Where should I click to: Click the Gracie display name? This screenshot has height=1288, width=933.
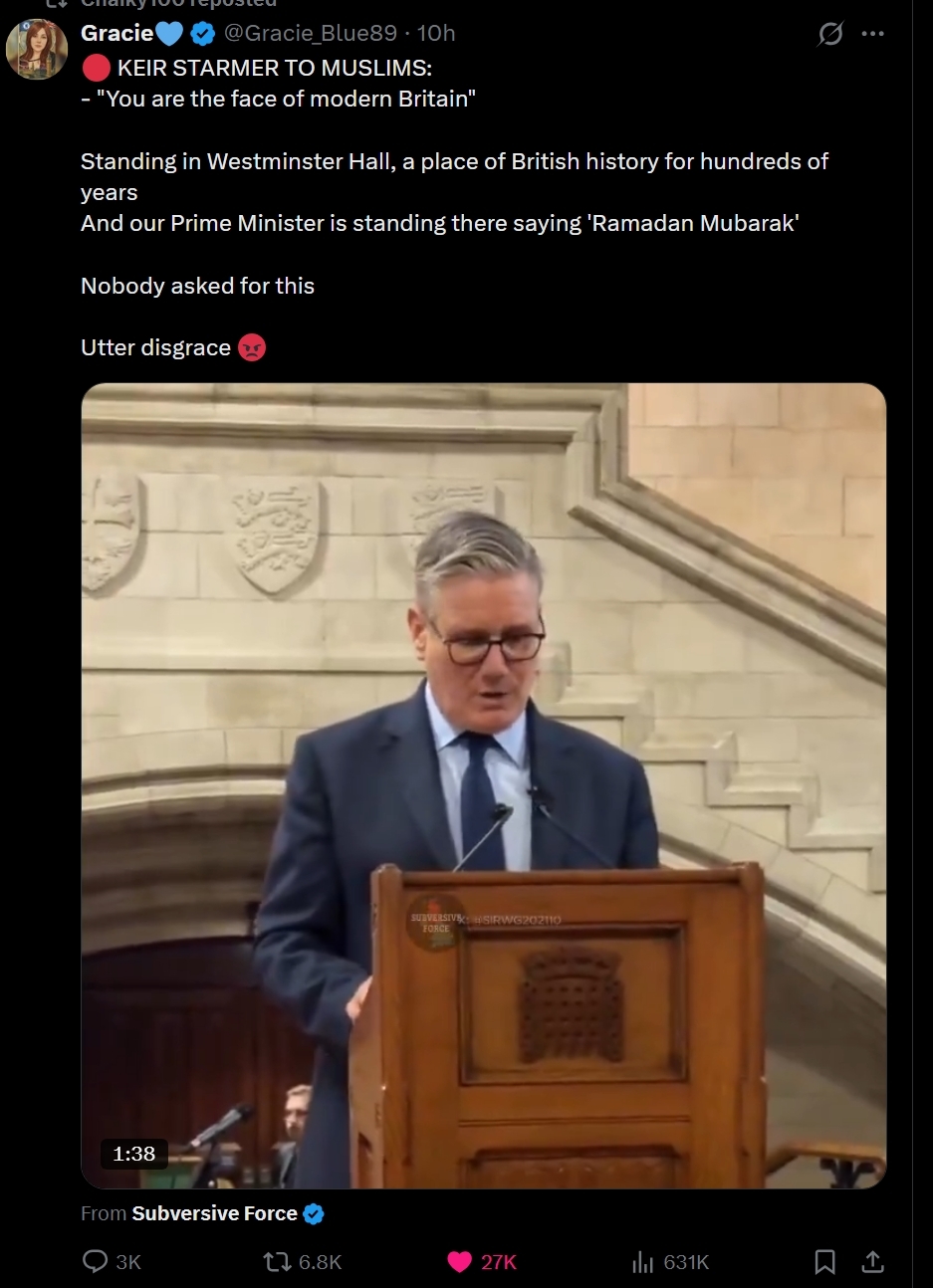click(x=117, y=34)
